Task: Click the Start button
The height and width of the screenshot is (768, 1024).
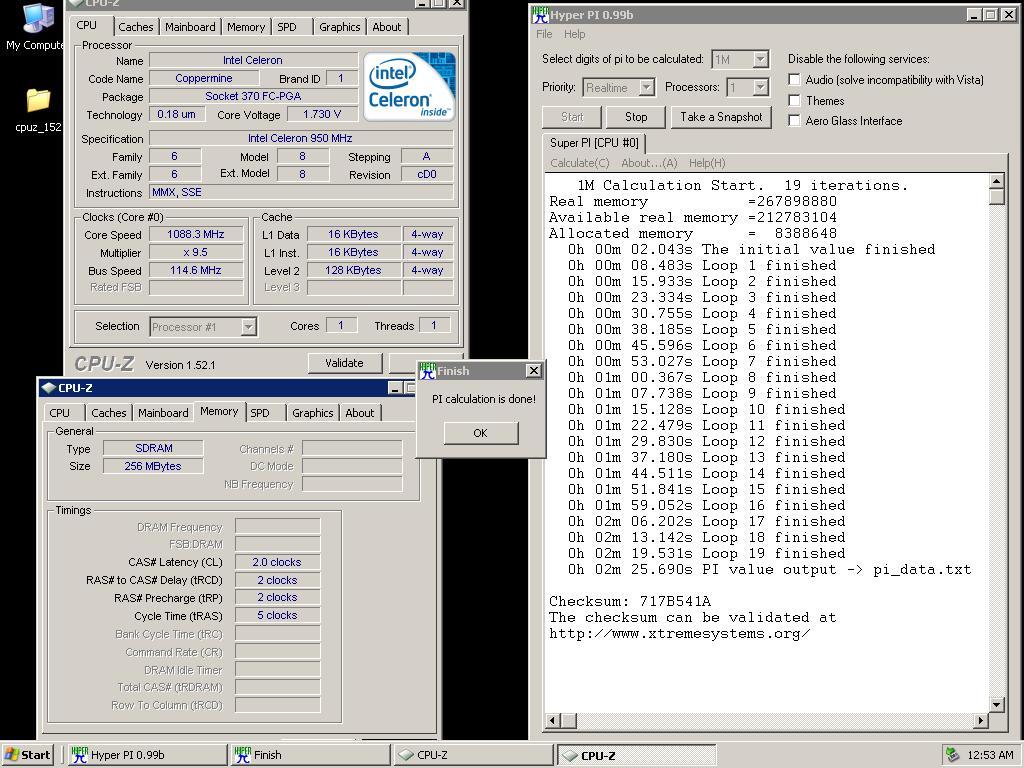Action: click(x=27, y=755)
